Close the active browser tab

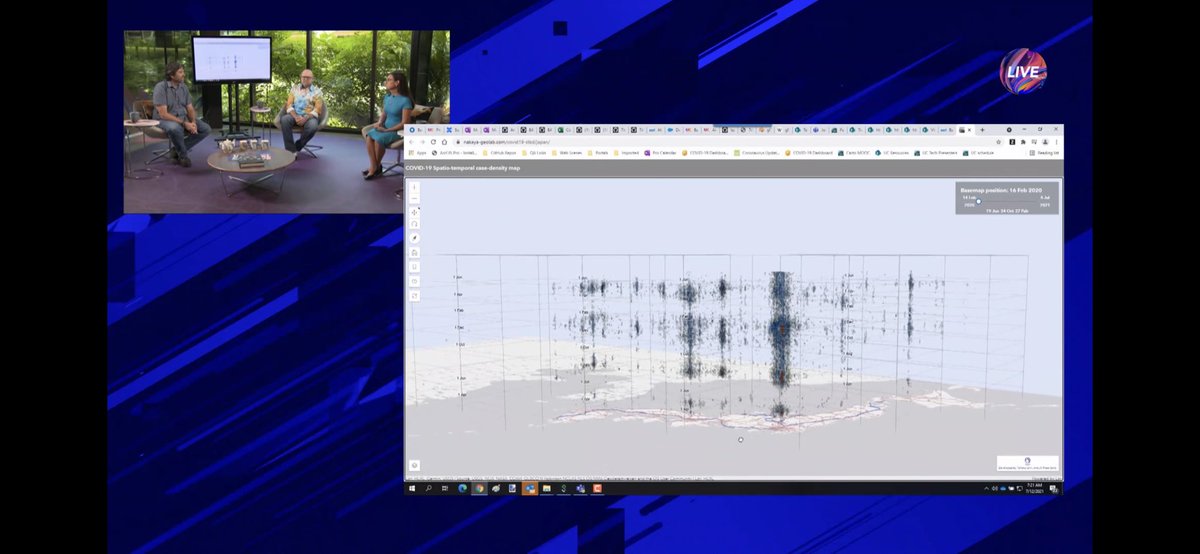tap(969, 130)
